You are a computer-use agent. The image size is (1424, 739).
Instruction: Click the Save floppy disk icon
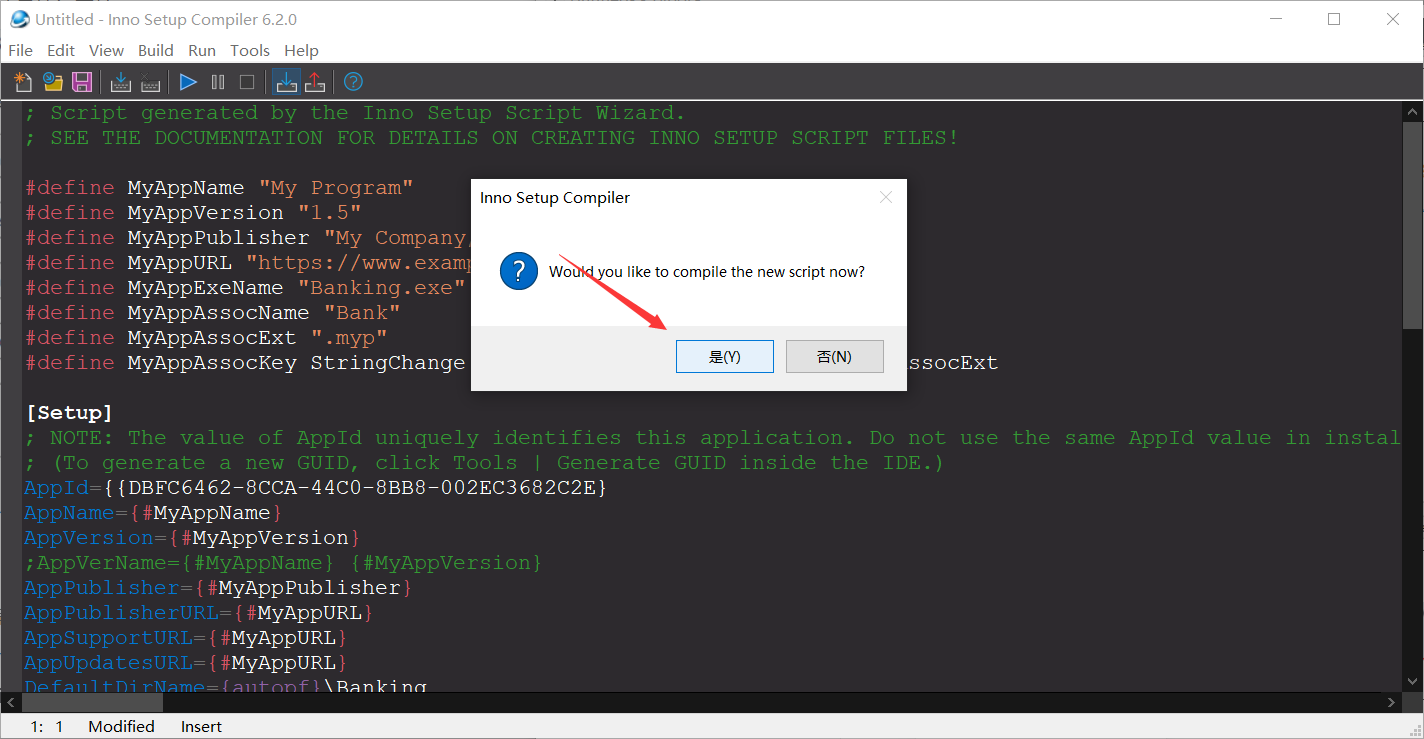(x=82, y=82)
